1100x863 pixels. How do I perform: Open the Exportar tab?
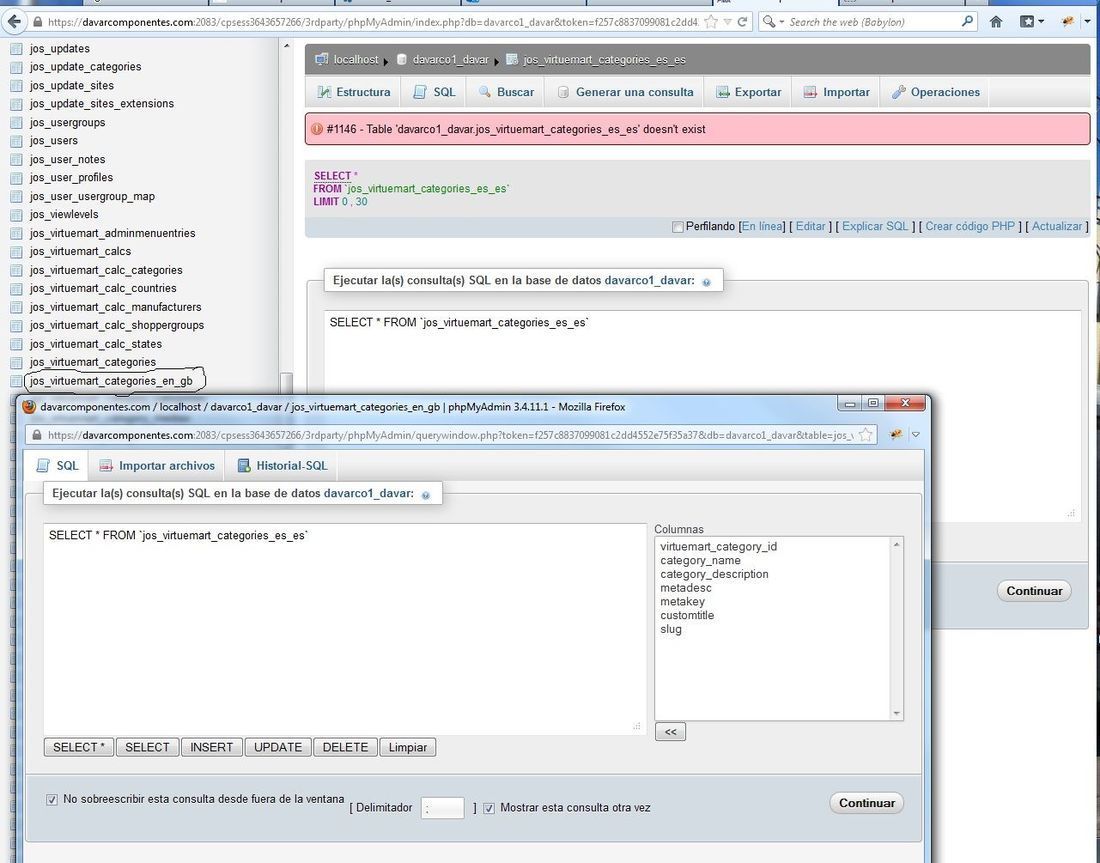pyautogui.click(x=749, y=92)
